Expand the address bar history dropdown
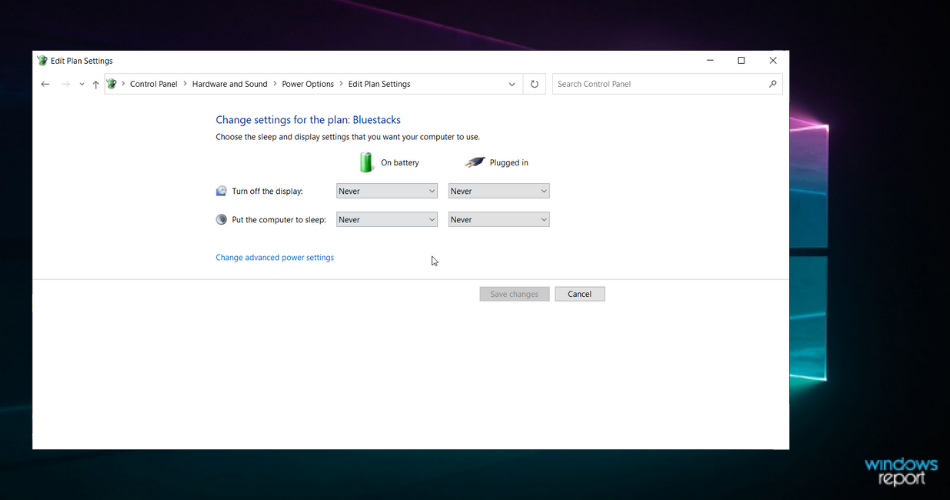950x500 pixels. coord(512,84)
